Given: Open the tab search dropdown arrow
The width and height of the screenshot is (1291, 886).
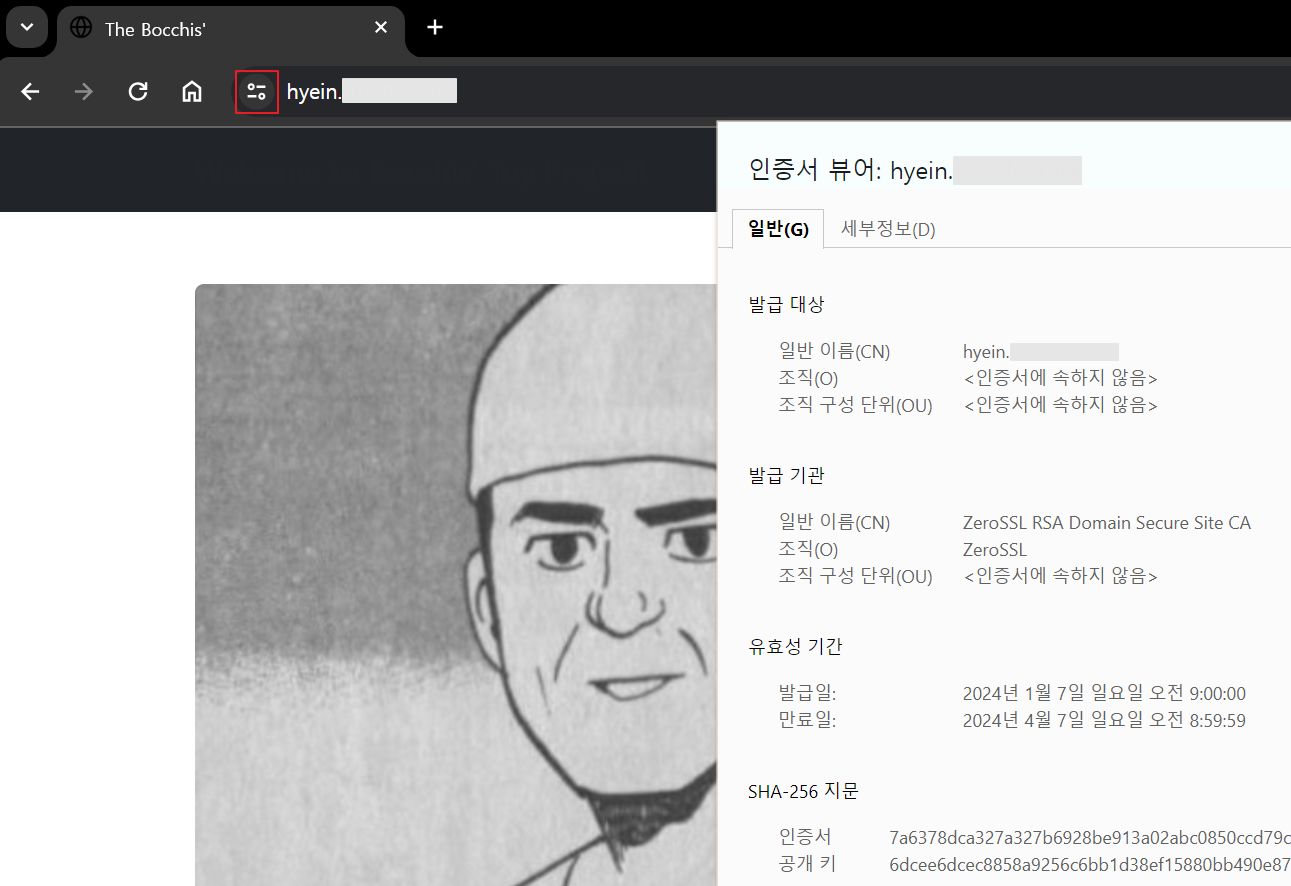Looking at the screenshot, I should (x=27, y=27).
